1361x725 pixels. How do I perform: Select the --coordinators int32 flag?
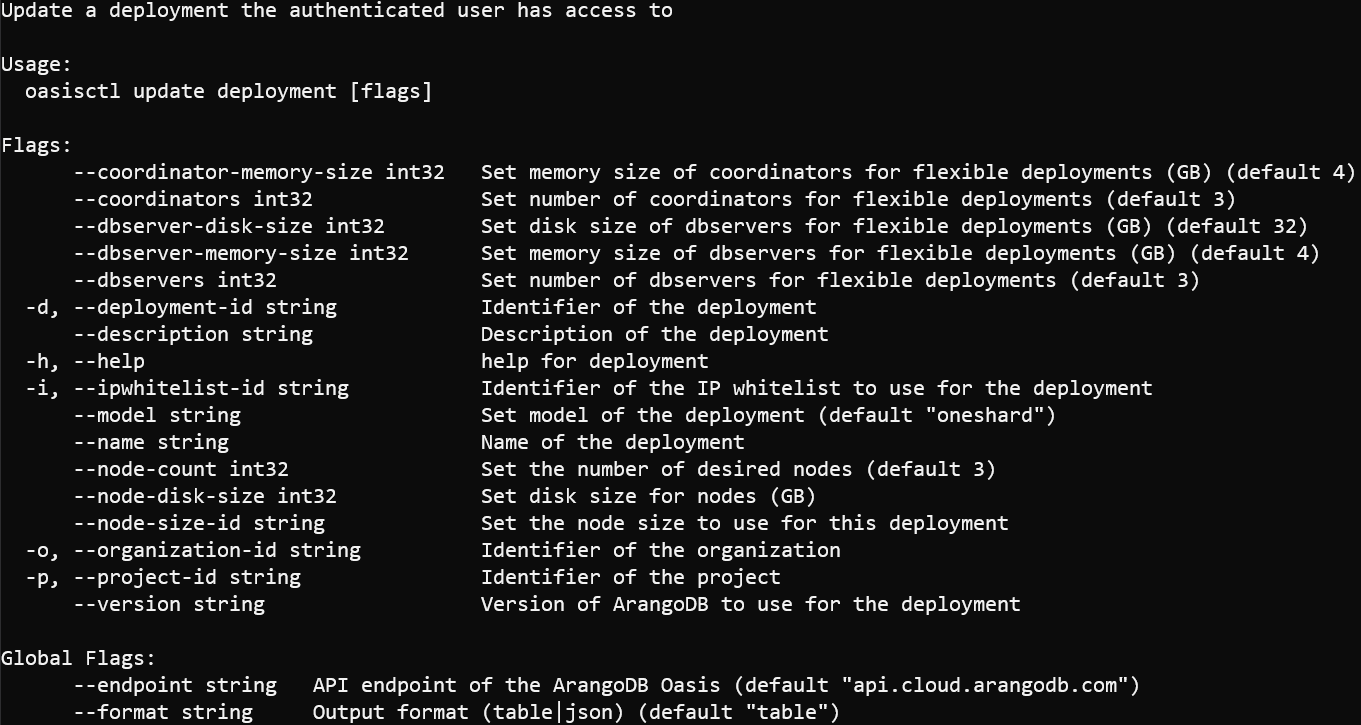point(192,199)
